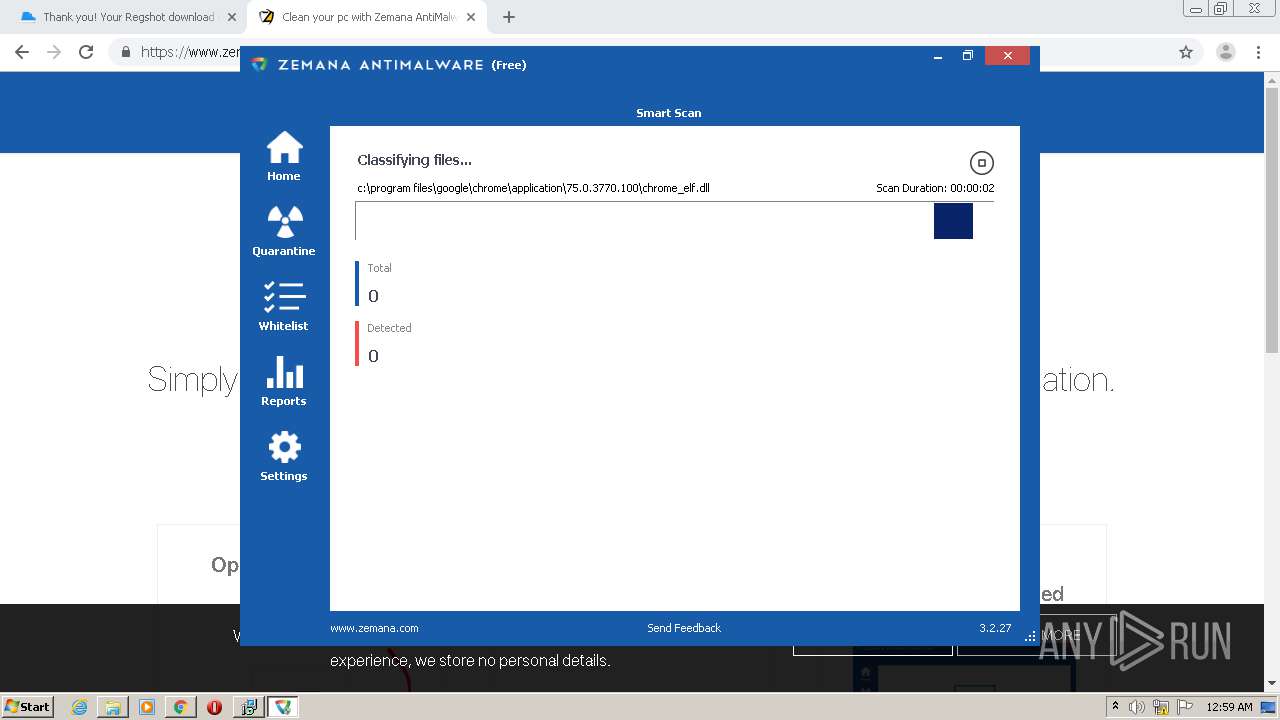Minimize the Zemana AntiMalware window
Screen dimensions: 1280x720
tap(938, 56)
